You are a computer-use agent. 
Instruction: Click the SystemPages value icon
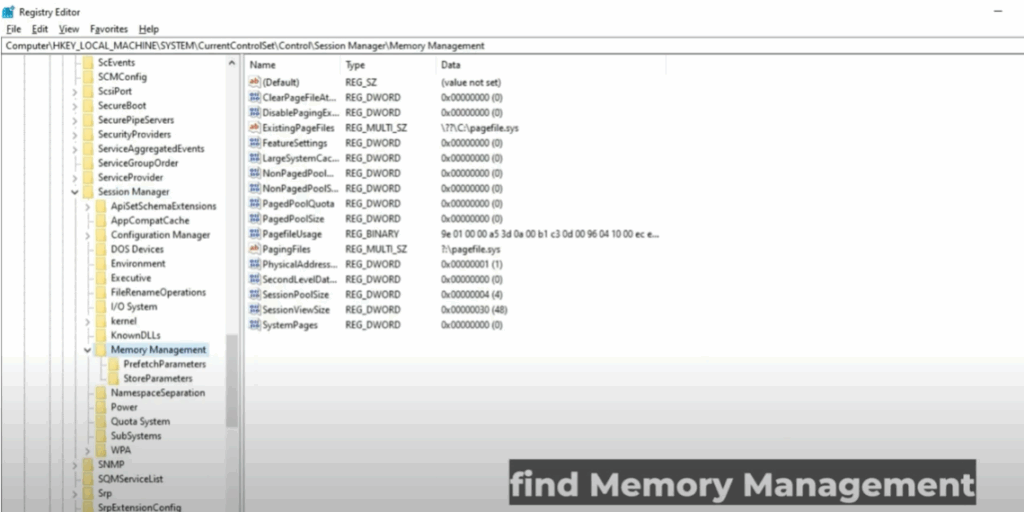255,325
